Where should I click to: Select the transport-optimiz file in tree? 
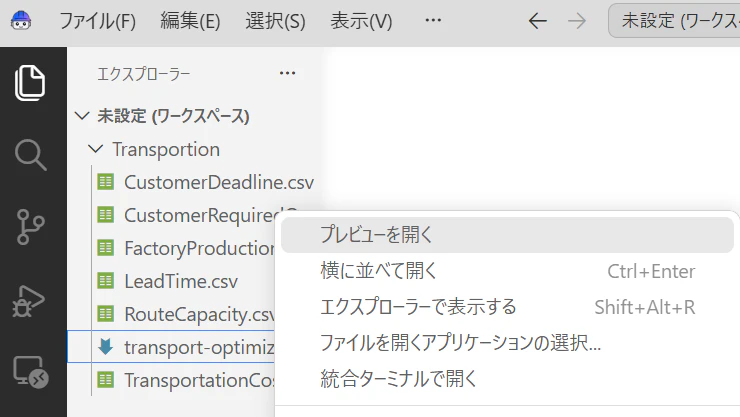(x=200, y=347)
